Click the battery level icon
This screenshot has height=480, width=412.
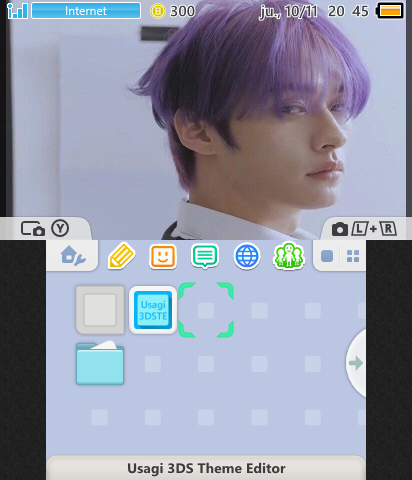tap(390, 11)
